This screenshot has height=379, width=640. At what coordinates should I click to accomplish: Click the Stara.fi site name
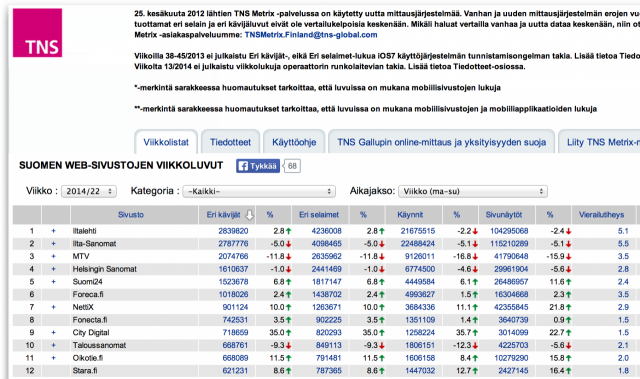(85, 370)
